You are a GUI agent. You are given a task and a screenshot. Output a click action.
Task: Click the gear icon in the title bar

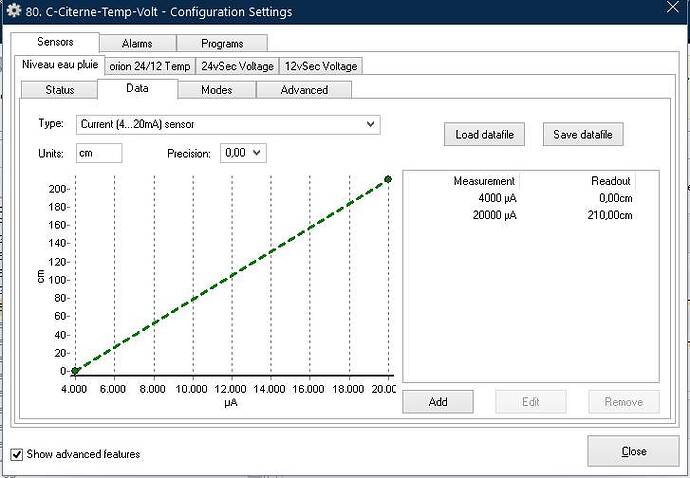14,10
